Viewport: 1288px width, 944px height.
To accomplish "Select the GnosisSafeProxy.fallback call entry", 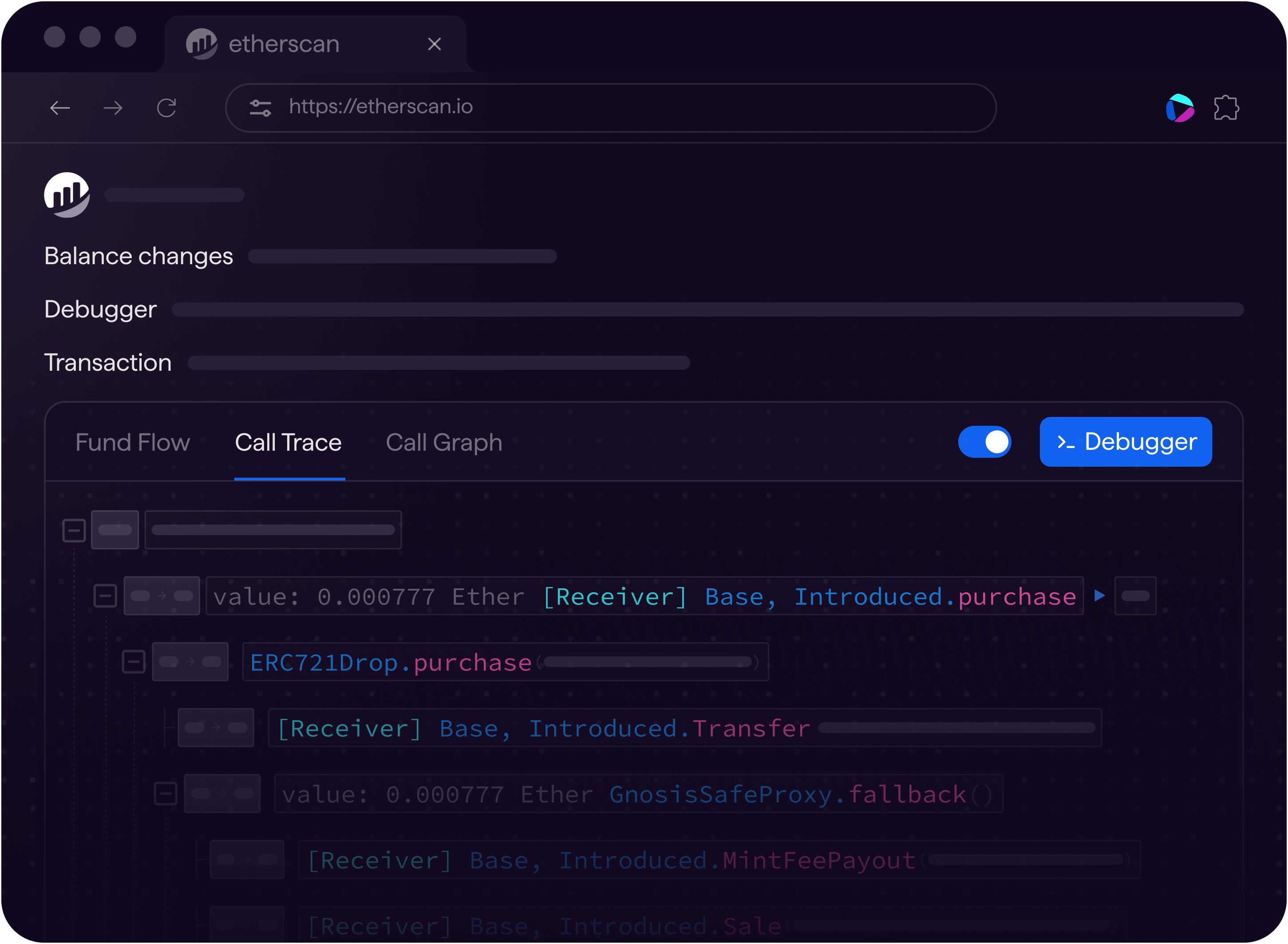I will 639,794.
